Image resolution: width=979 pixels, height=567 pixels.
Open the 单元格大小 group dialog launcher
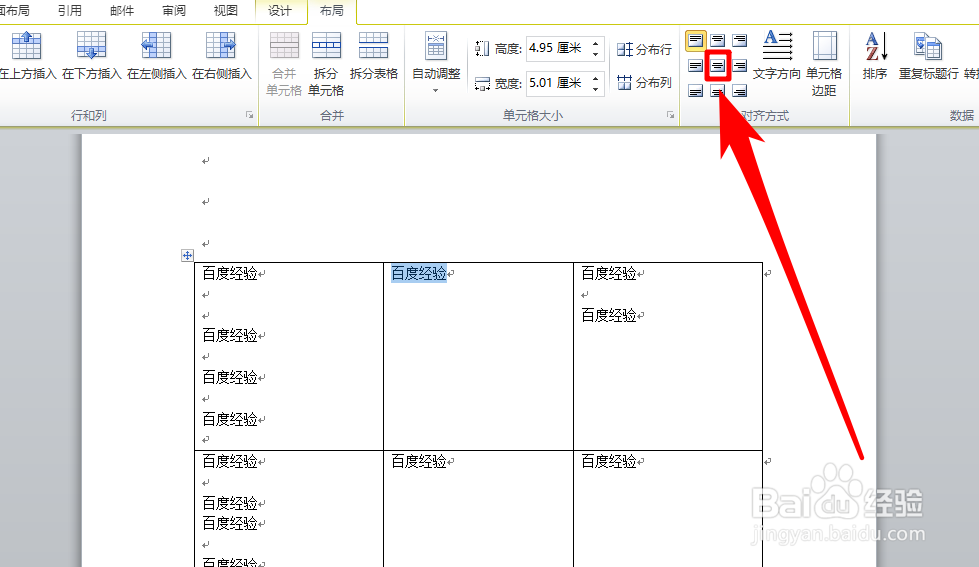point(671,115)
